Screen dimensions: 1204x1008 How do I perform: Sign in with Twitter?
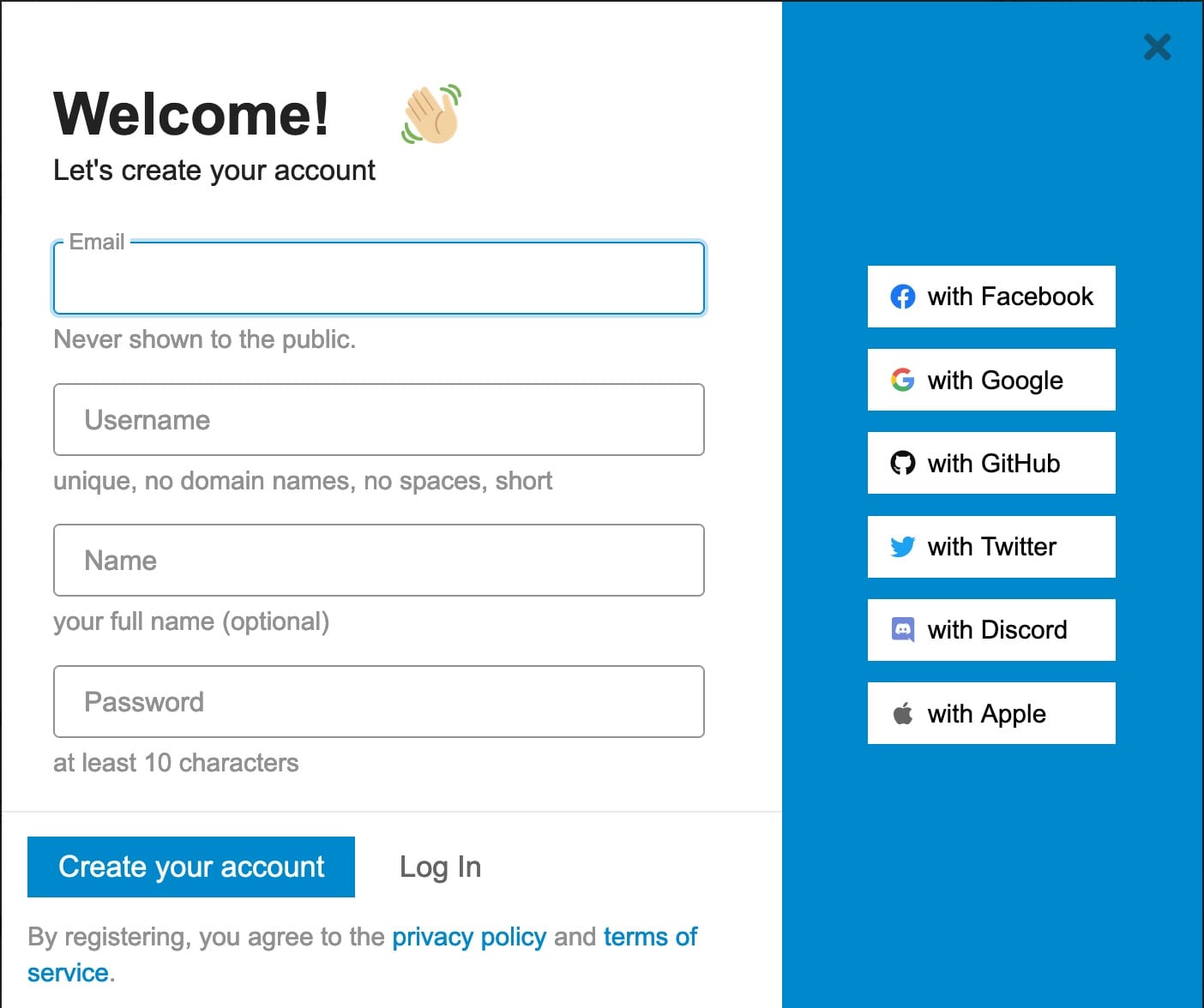tap(991, 547)
